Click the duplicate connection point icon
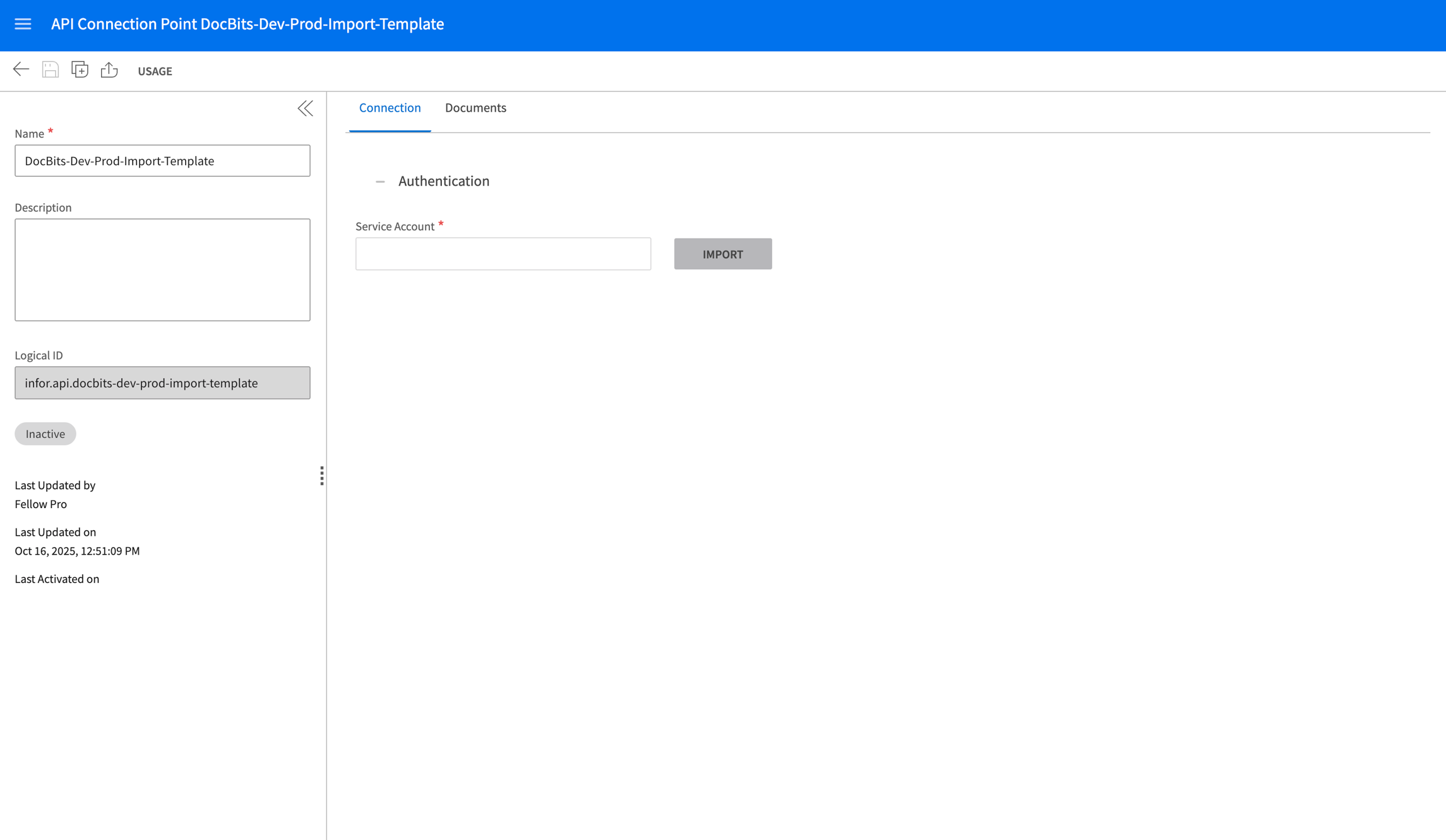Viewport: 1446px width, 840px height. tap(80, 70)
